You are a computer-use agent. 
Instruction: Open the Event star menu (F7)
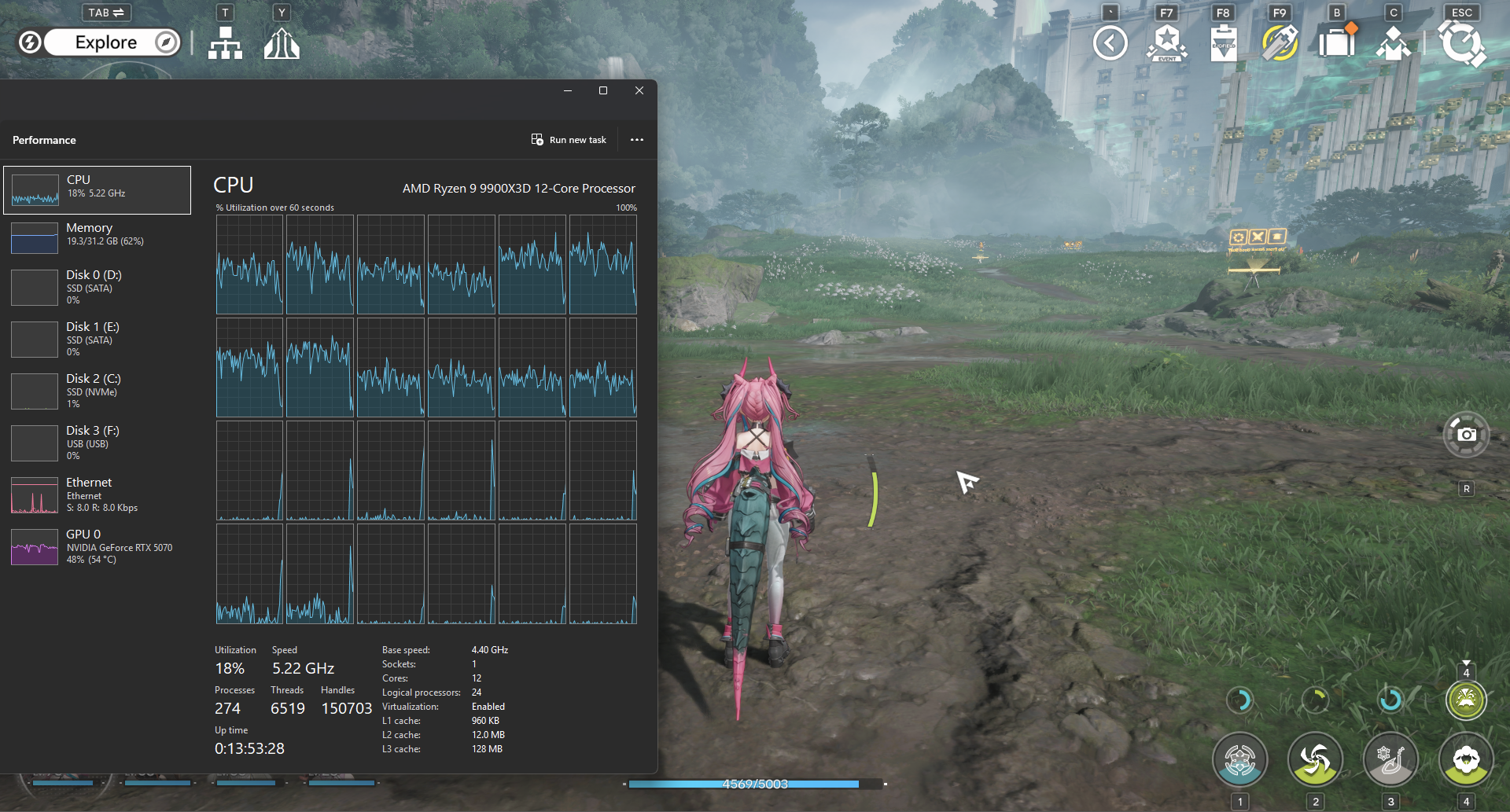(x=1167, y=43)
